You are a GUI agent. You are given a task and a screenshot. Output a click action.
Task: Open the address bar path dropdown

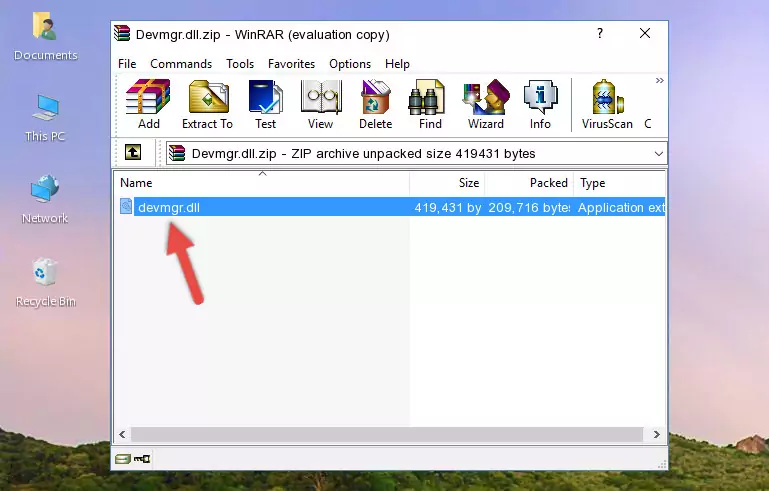[x=658, y=154]
